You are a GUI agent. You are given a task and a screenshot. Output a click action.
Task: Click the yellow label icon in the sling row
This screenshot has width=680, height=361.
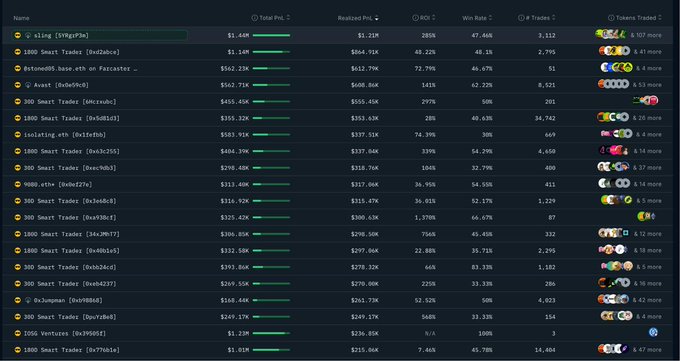click(18, 35)
